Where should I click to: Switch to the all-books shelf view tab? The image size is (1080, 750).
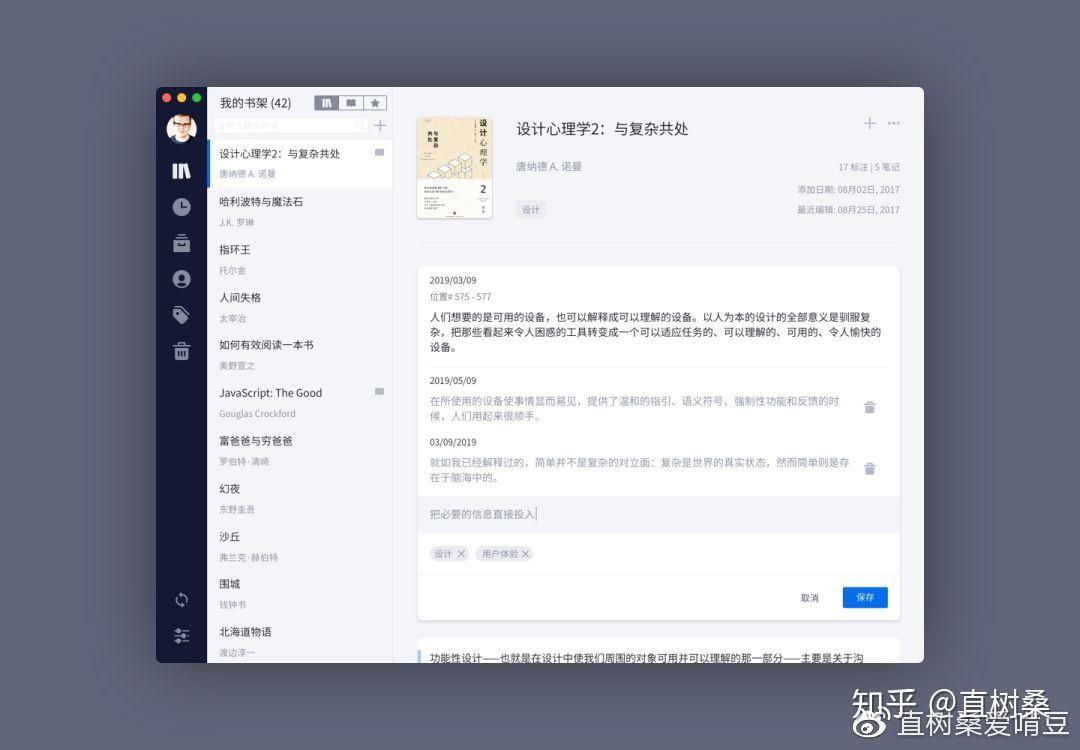(326, 103)
